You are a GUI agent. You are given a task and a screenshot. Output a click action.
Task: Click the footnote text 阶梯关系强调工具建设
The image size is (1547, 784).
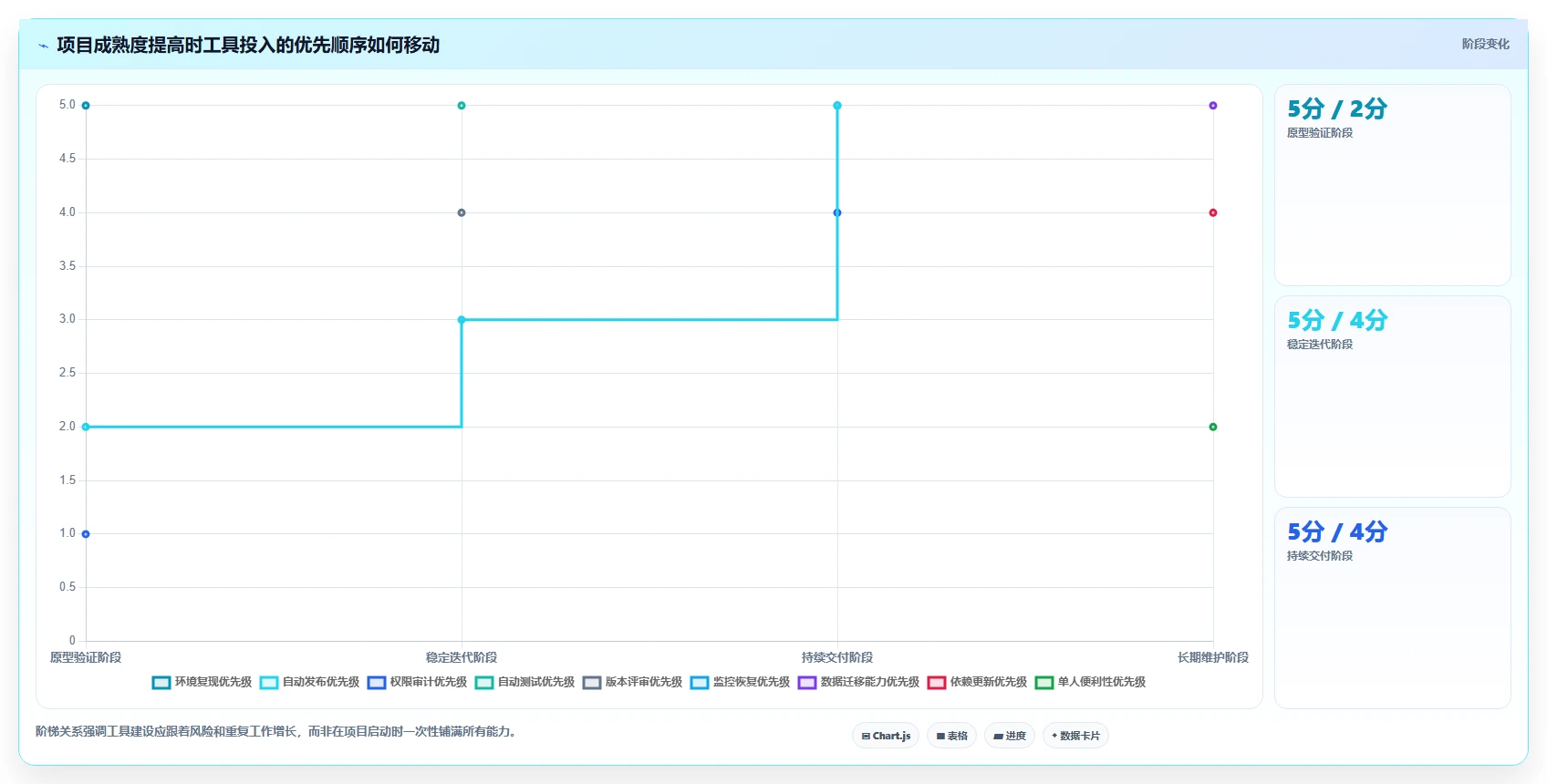tap(278, 731)
